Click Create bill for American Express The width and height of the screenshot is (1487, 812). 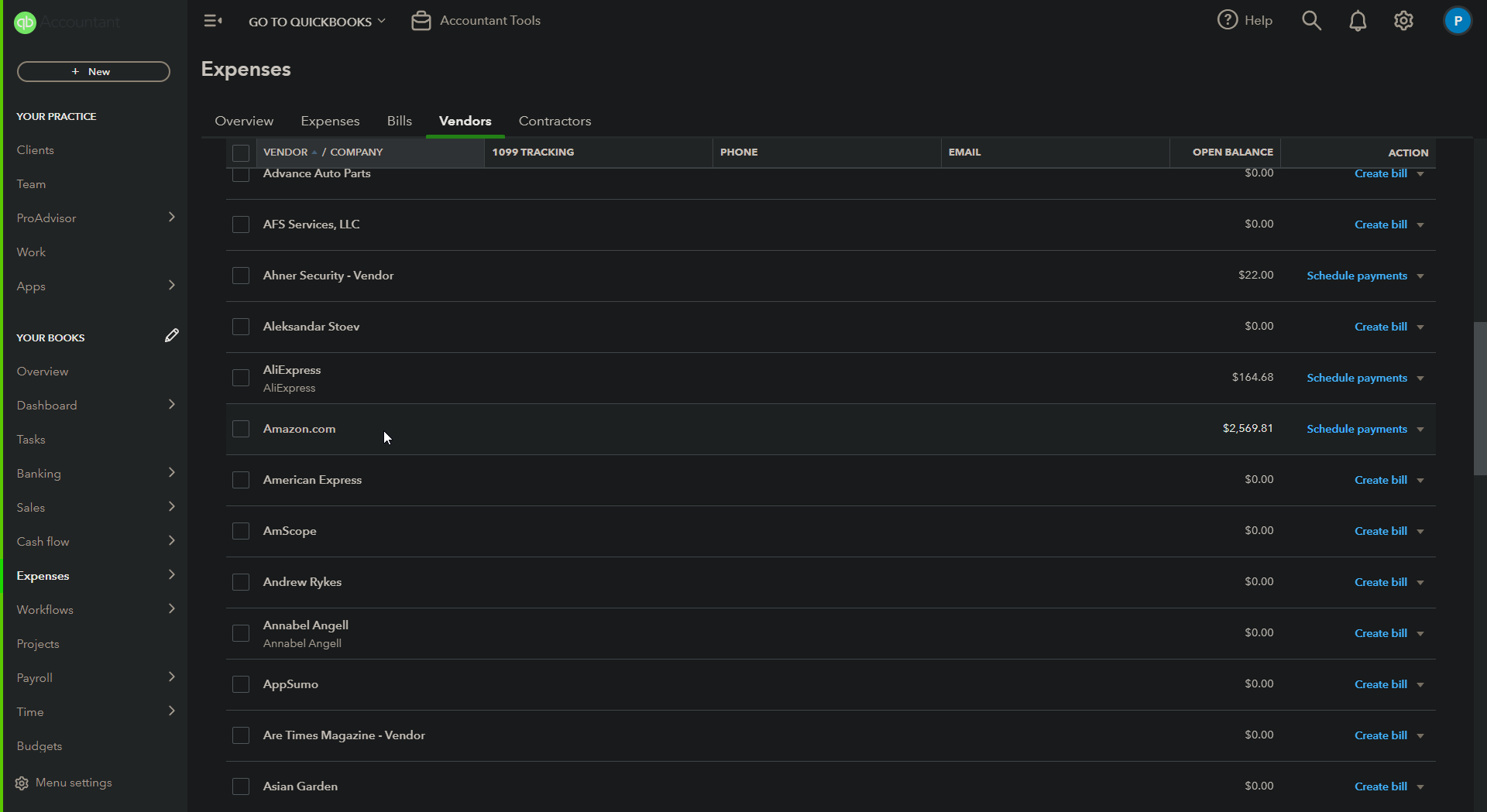click(1381, 480)
